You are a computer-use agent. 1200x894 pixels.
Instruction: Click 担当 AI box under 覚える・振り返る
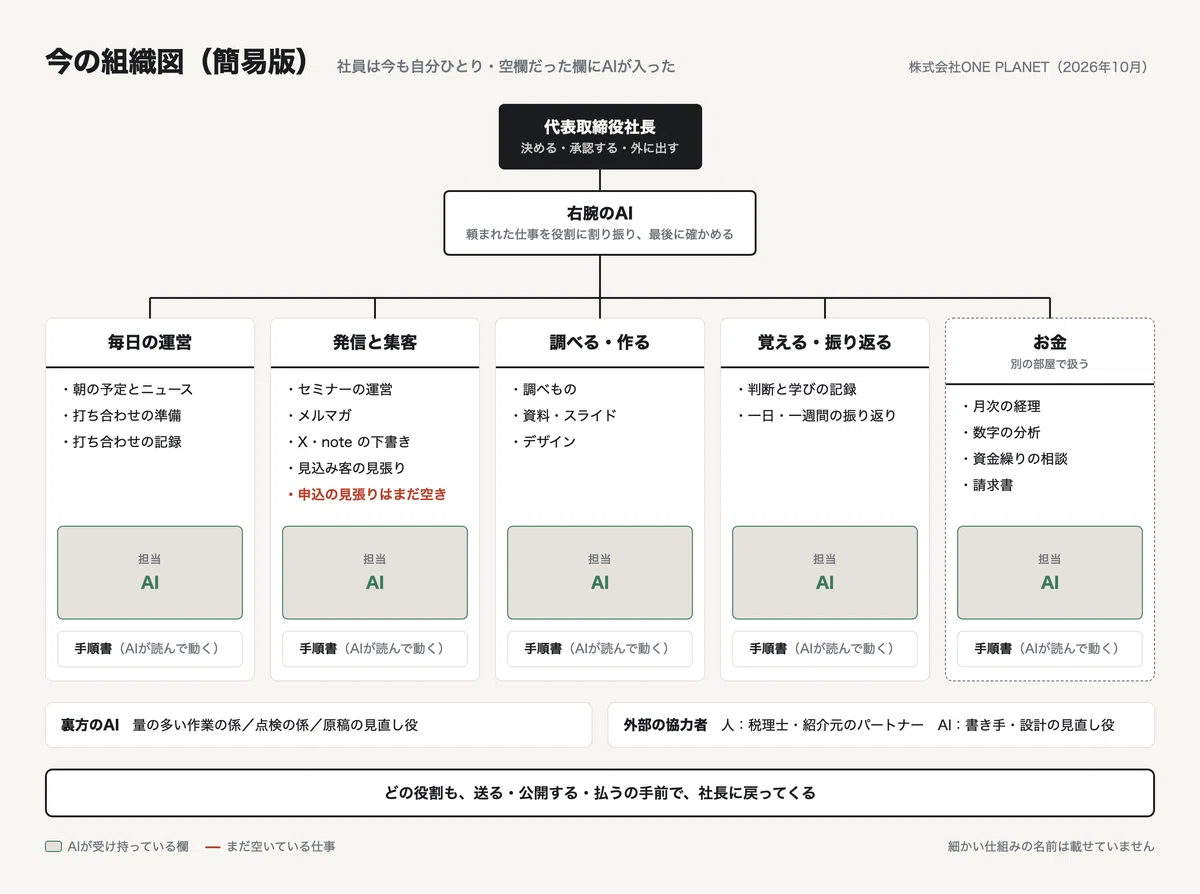tap(825, 573)
